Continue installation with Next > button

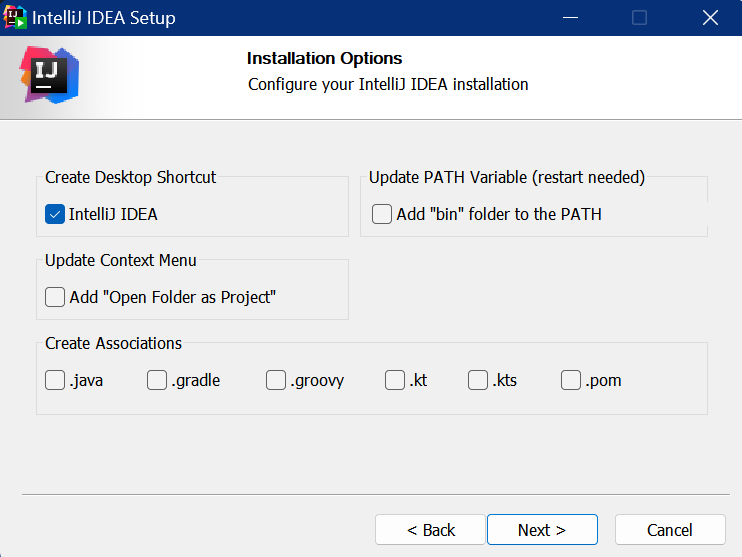pyautogui.click(x=542, y=530)
